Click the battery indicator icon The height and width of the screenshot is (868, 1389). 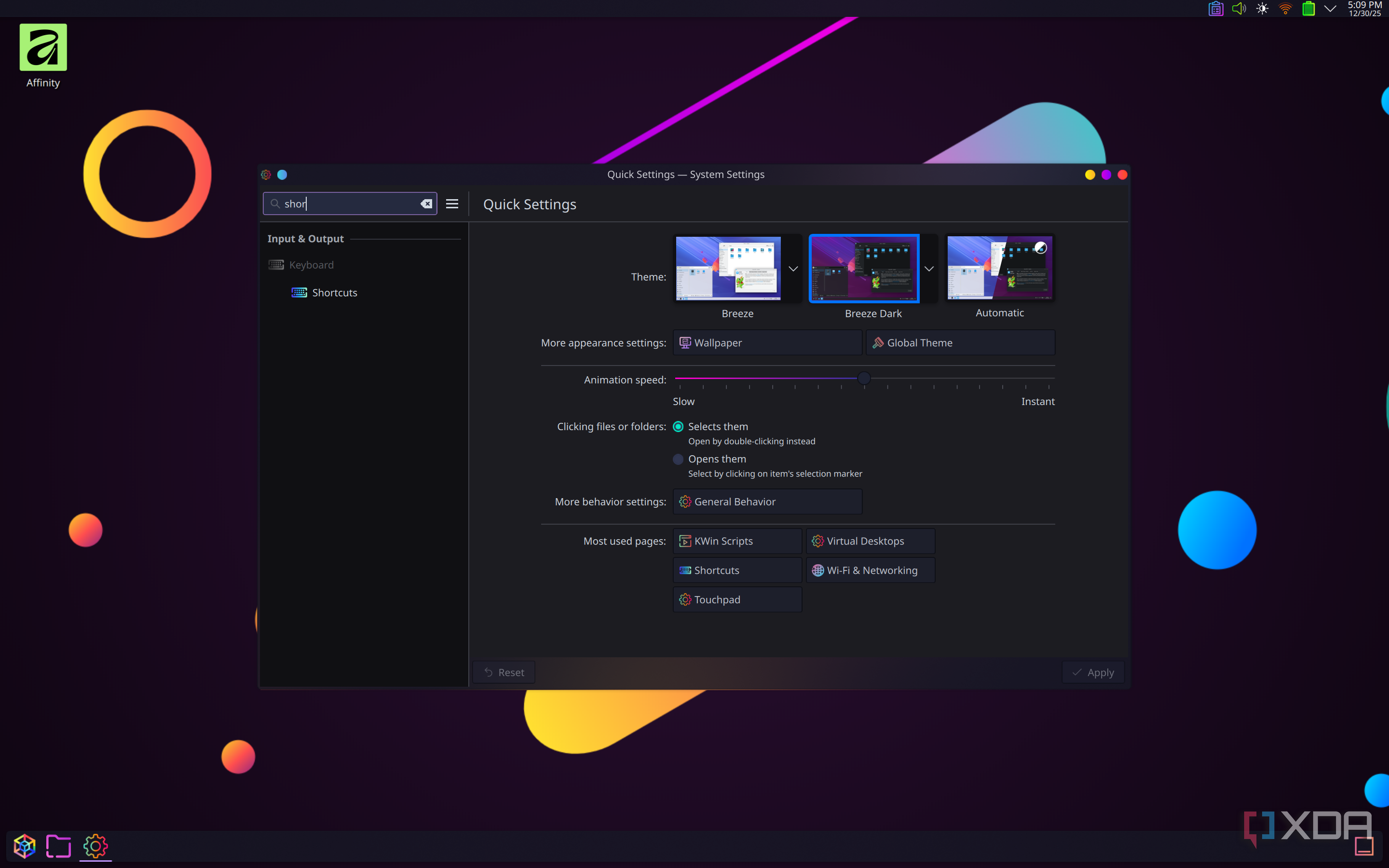pos(1308,9)
